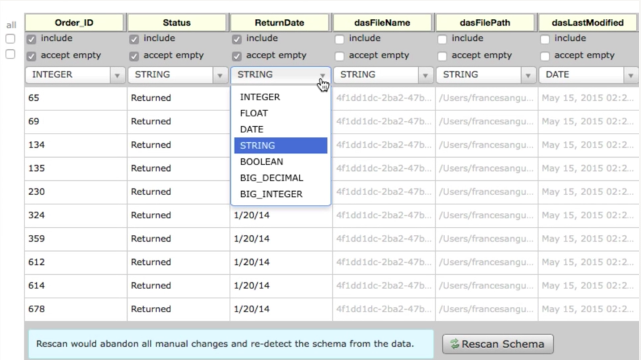Select Order_ID cell with value 612

click(x=76, y=262)
